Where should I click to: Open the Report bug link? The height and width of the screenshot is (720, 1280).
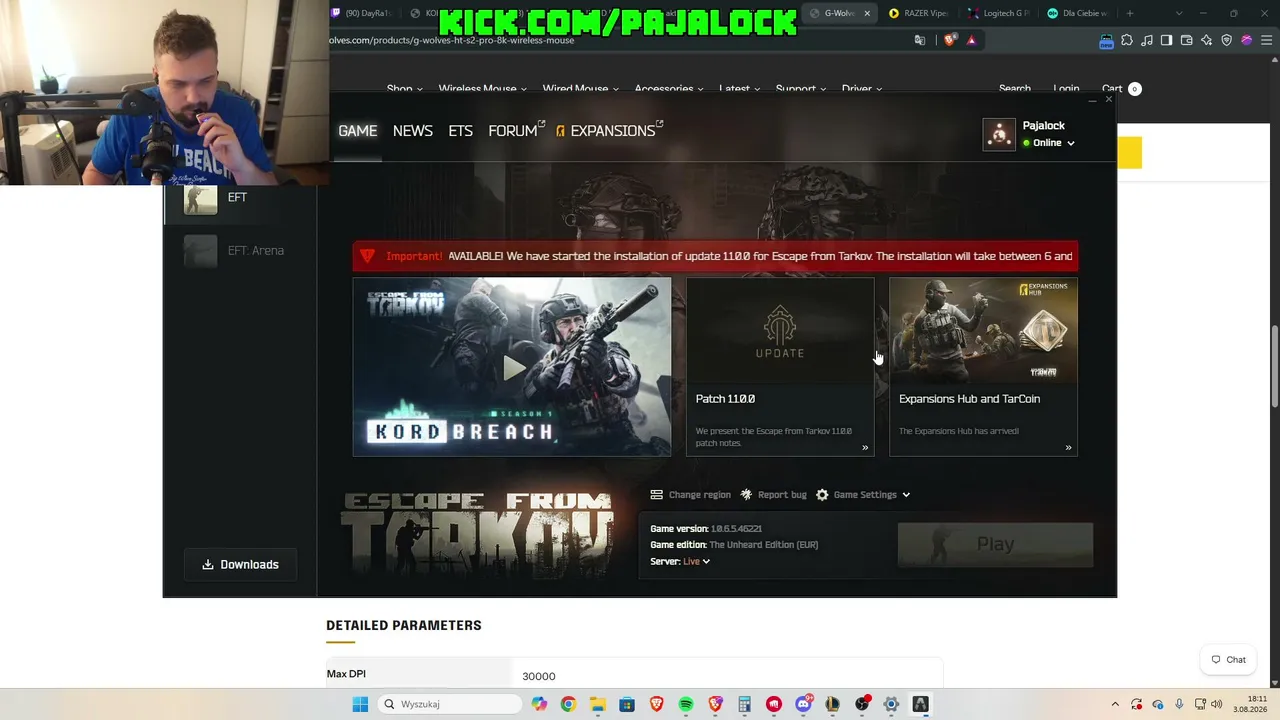782,495
